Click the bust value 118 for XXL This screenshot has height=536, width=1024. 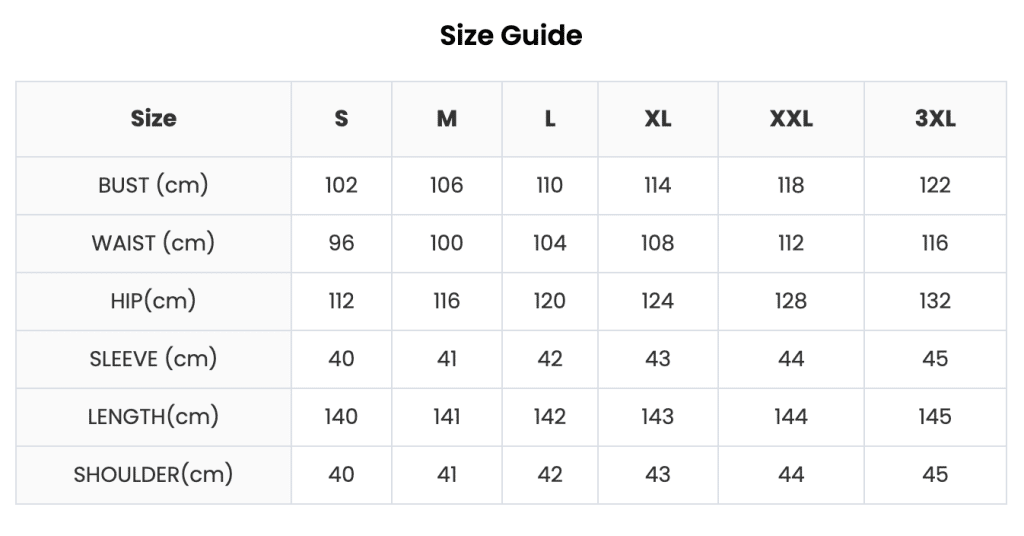click(x=791, y=185)
